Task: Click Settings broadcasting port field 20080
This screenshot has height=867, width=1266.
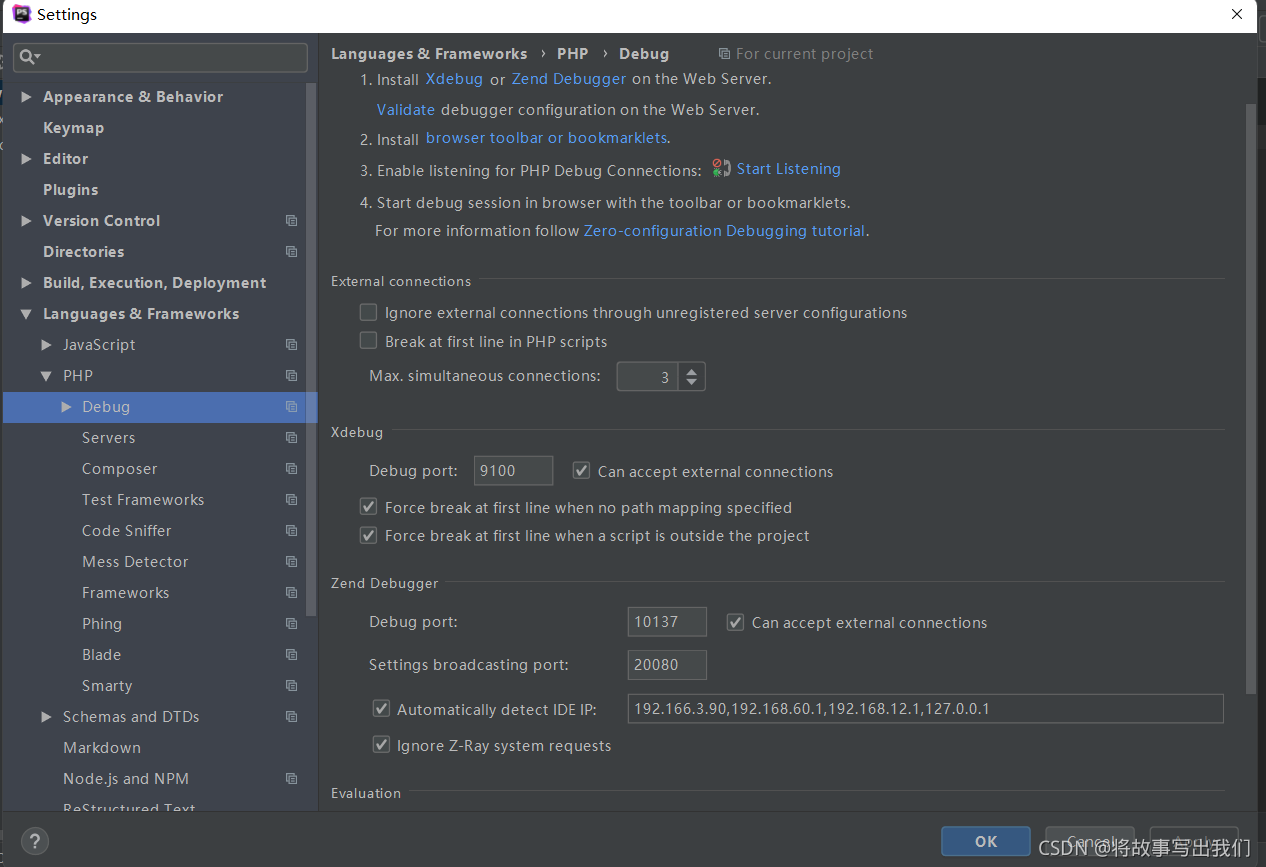Action: point(667,665)
